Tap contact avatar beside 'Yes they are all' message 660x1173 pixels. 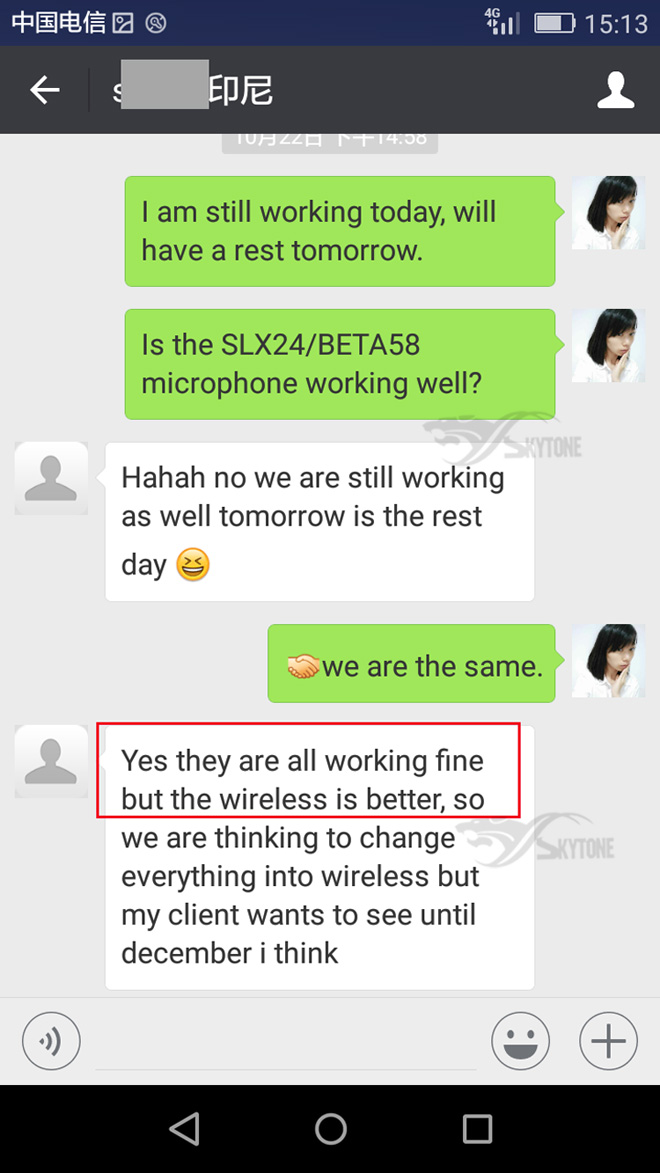click(x=51, y=761)
